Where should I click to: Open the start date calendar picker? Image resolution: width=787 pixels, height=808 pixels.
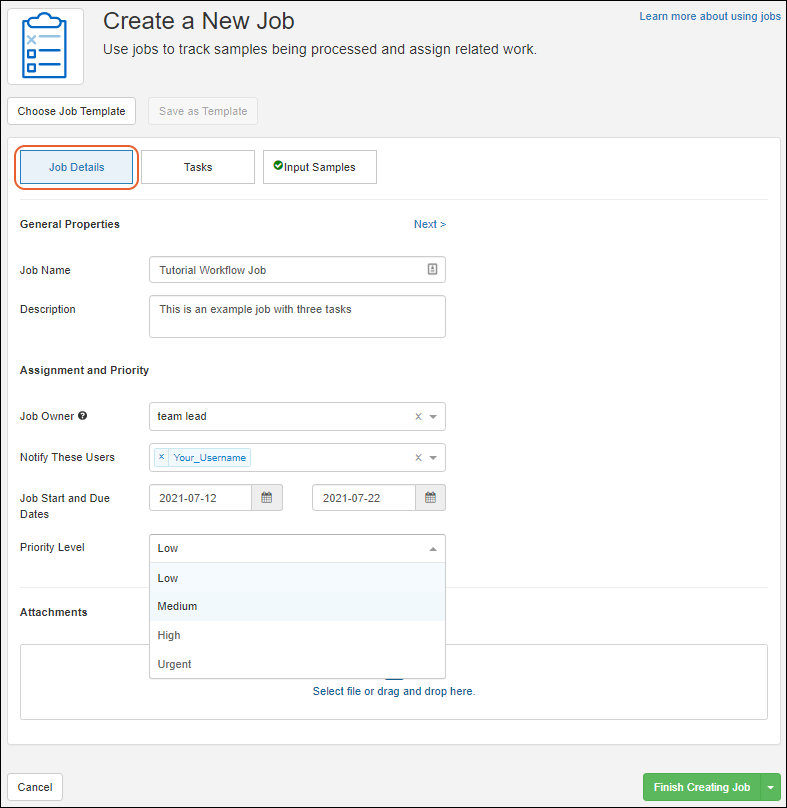(x=267, y=498)
